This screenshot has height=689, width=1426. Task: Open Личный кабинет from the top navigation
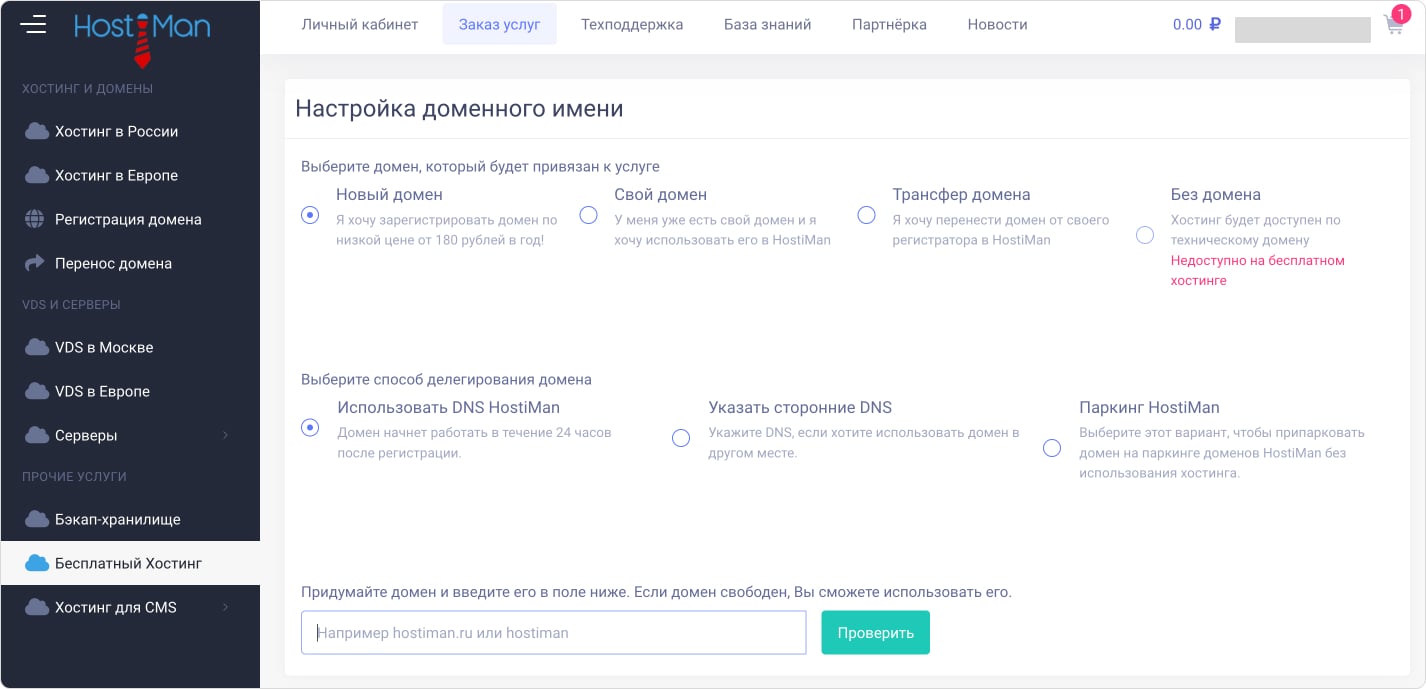[360, 24]
